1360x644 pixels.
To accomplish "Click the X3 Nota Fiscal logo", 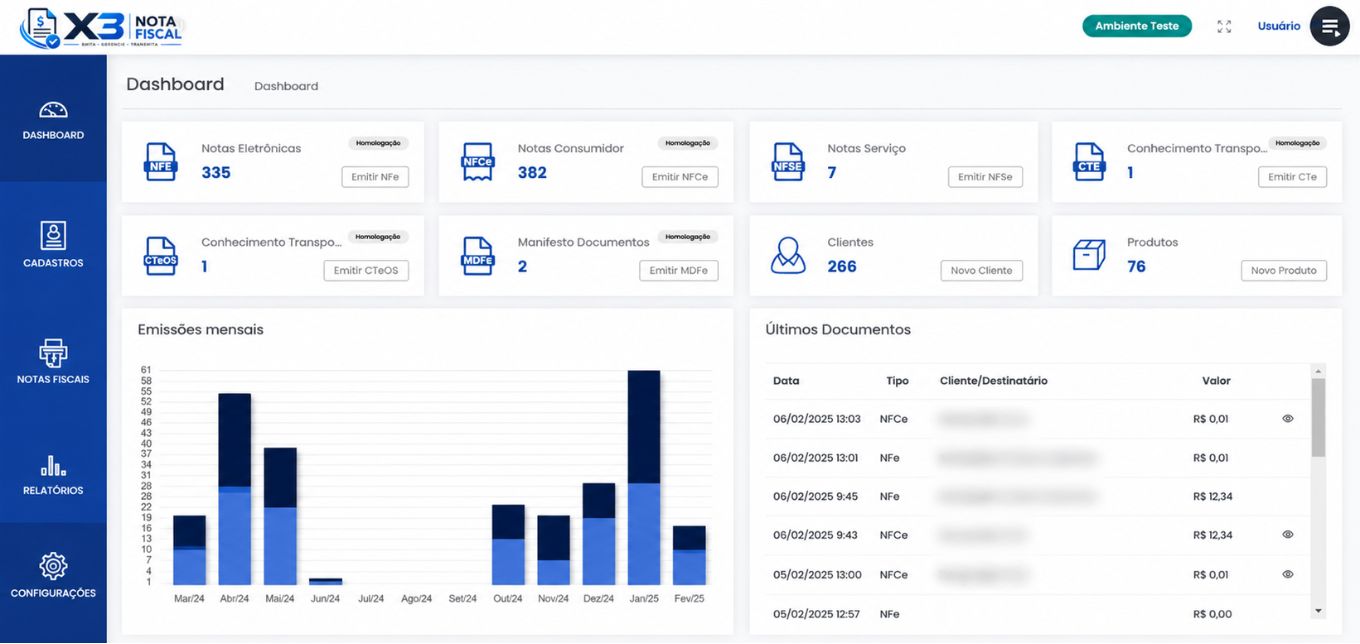I will [102, 28].
